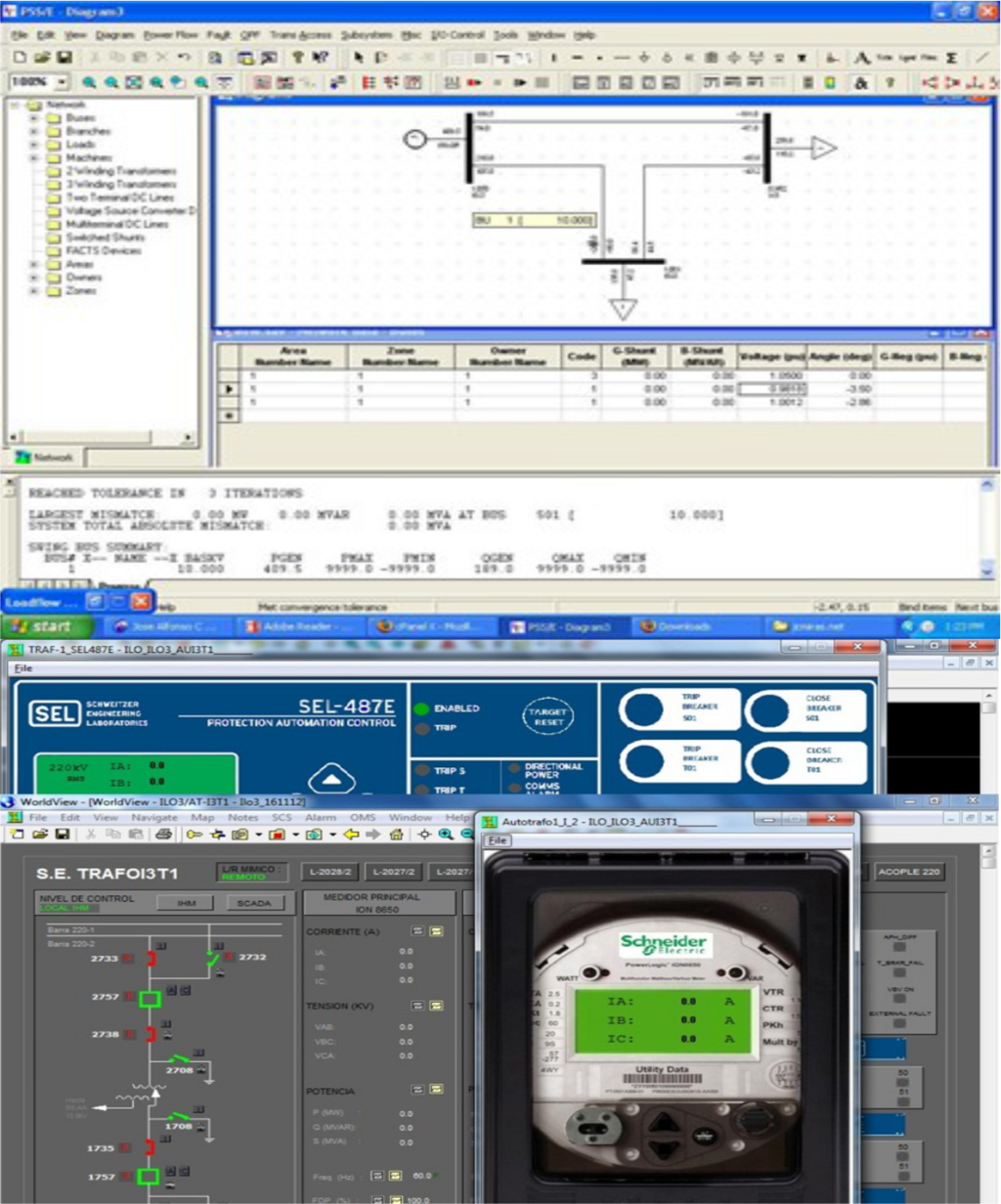Open the 100% zoom dropdown in PSS/E
Viewport: 1001px width, 1204px height.
tap(63, 83)
